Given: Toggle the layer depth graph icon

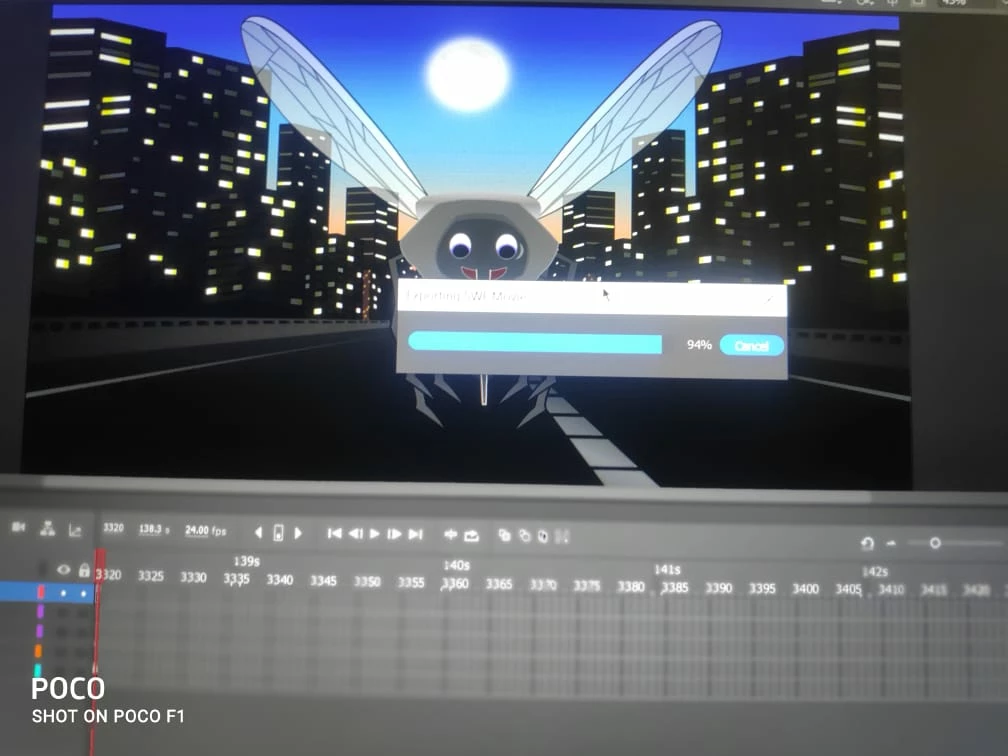Looking at the screenshot, I should pos(75,530).
